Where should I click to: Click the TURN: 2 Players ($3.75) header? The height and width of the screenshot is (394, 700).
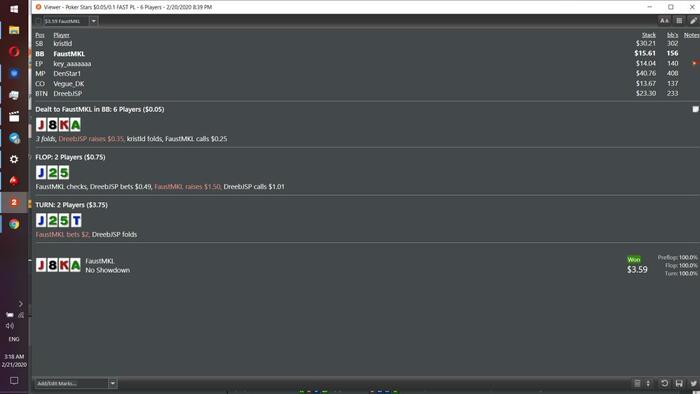71,205
